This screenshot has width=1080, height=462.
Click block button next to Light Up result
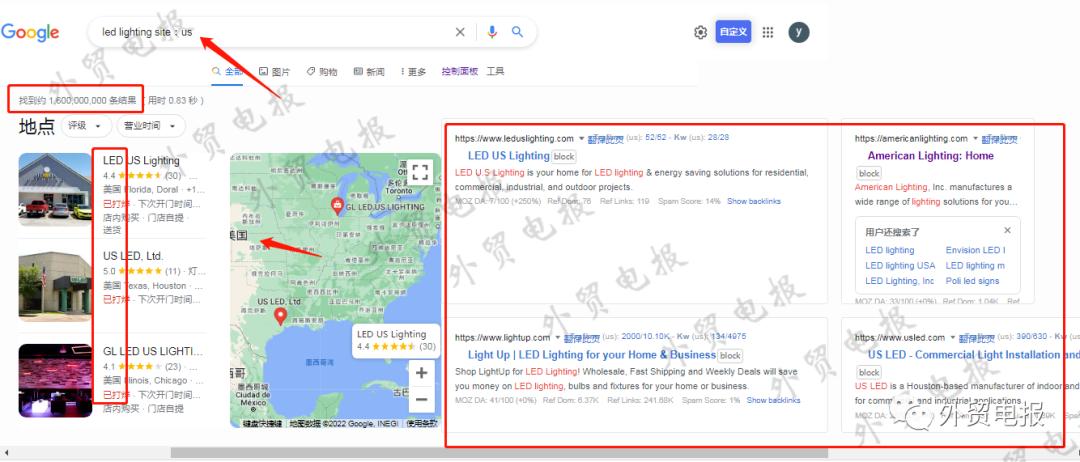[730, 355]
